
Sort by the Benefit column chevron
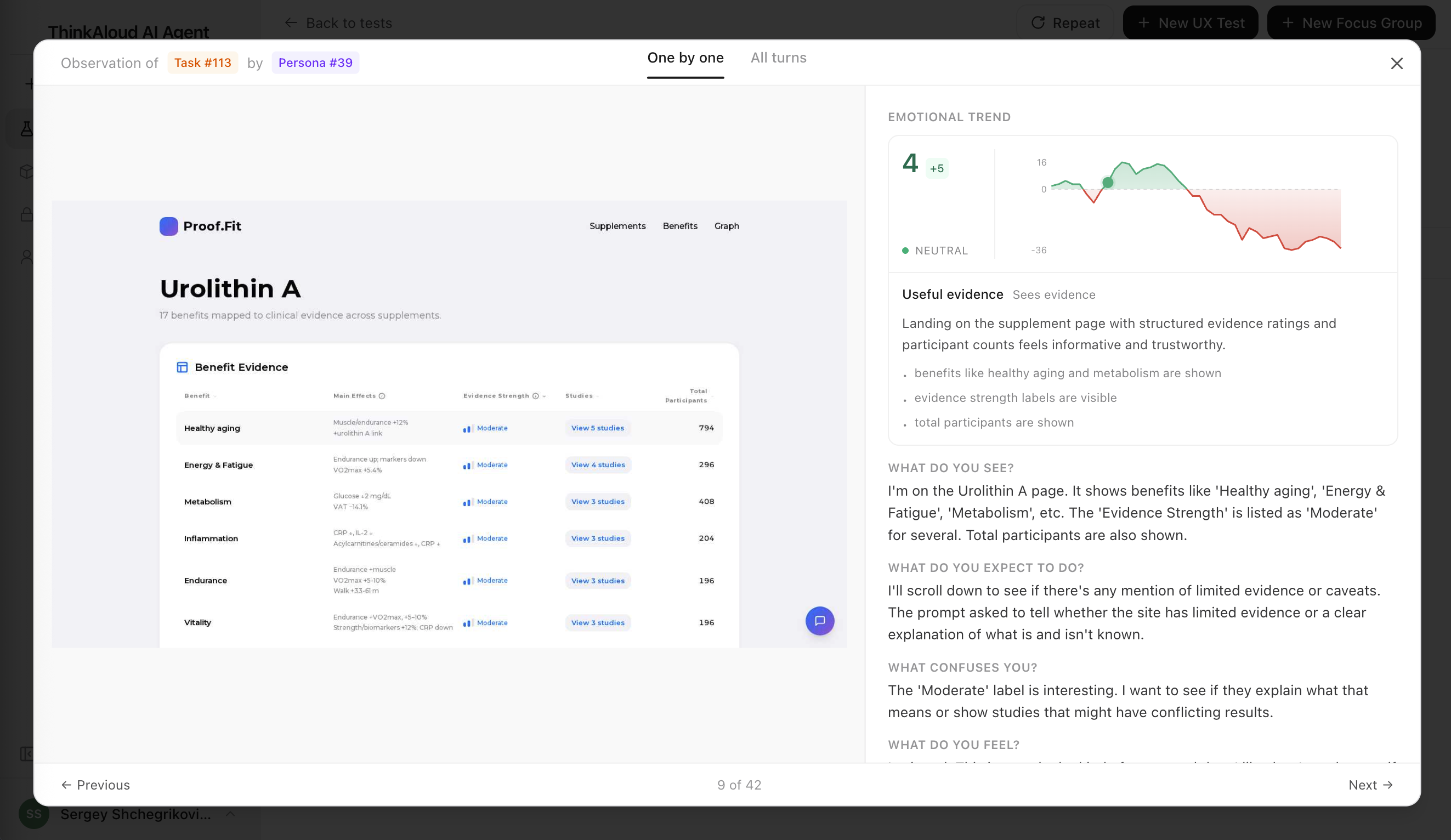coord(215,396)
